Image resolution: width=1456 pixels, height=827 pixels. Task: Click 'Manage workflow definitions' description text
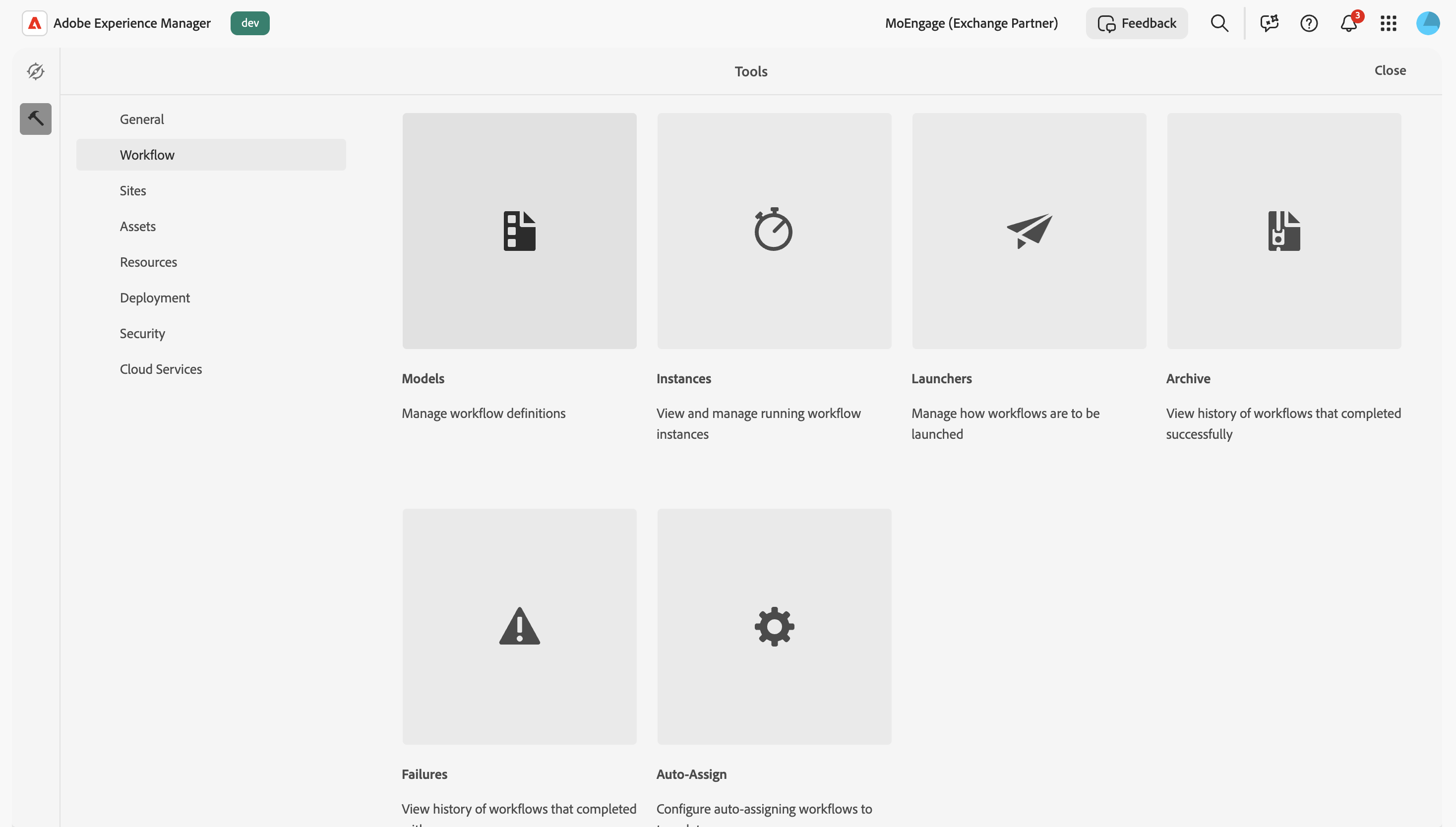(x=484, y=413)
